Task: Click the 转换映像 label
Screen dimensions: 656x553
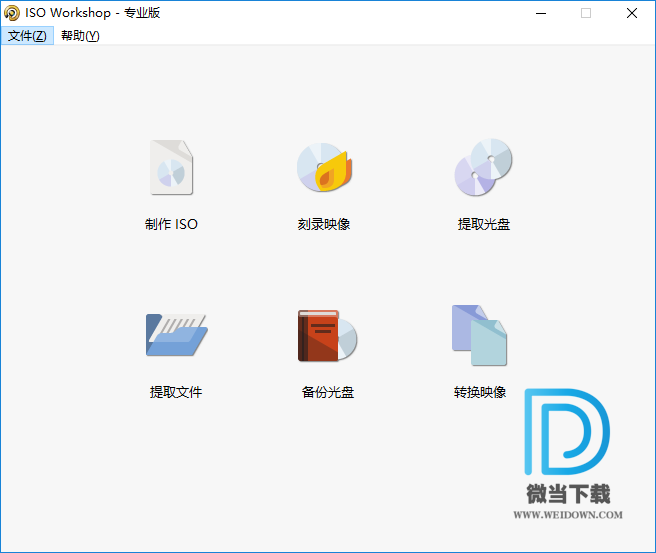Action: tap(480, 392)
